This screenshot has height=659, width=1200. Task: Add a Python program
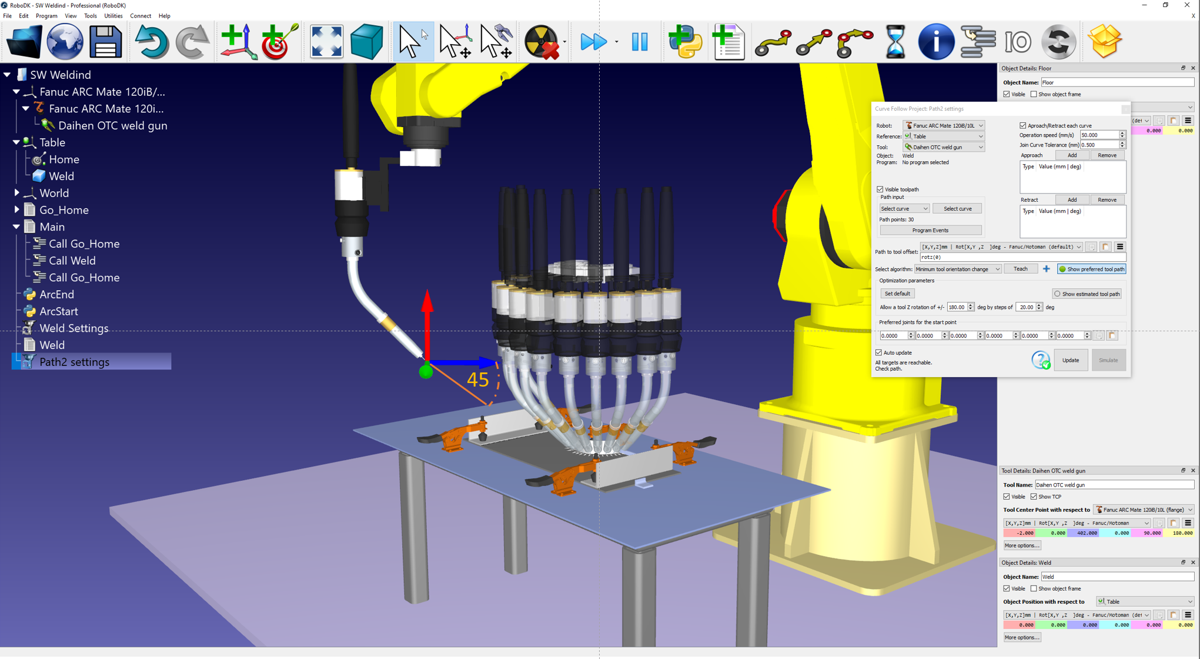pos(686,42)
